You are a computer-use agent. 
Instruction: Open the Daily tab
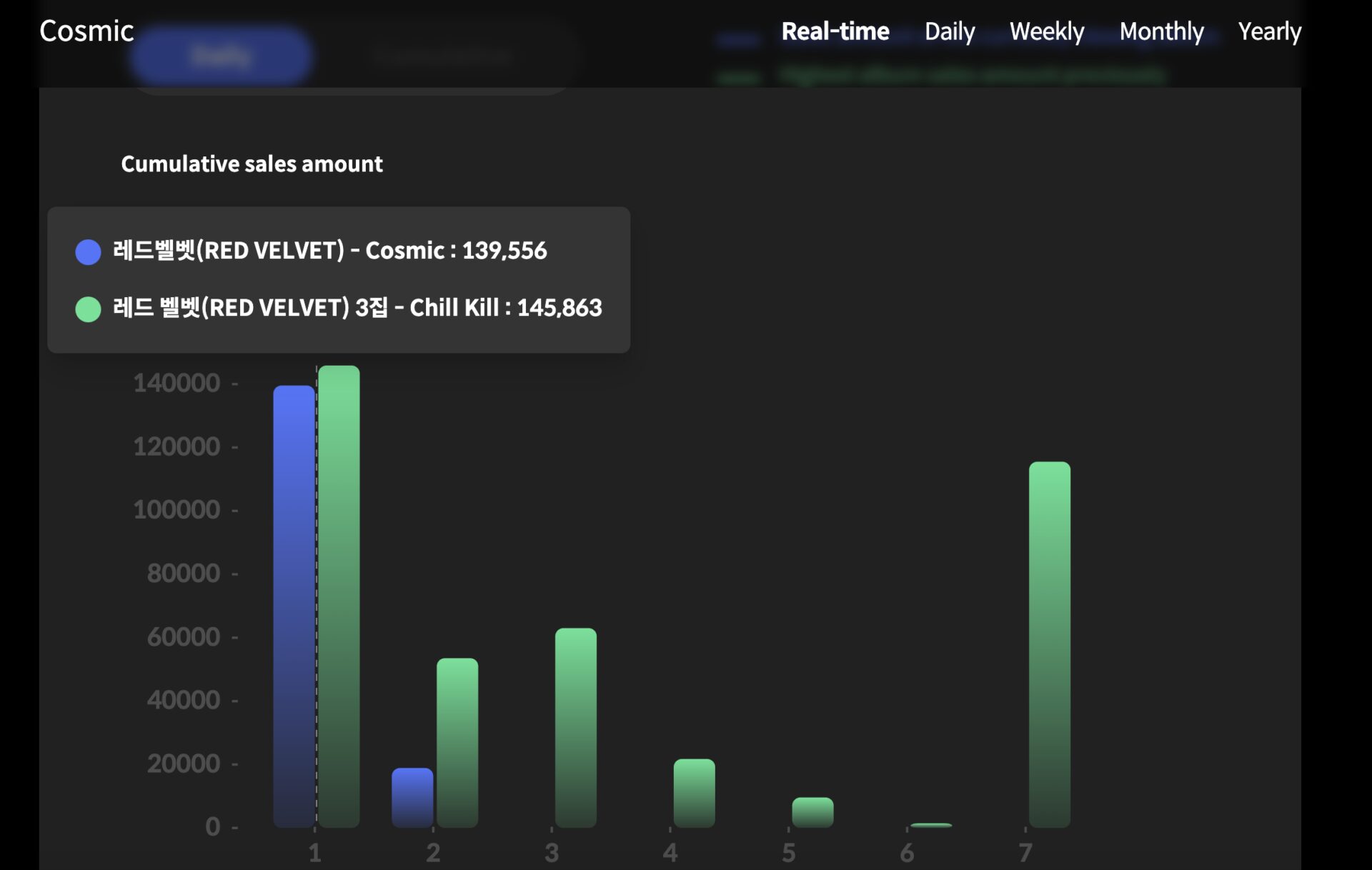coord(949,31)
